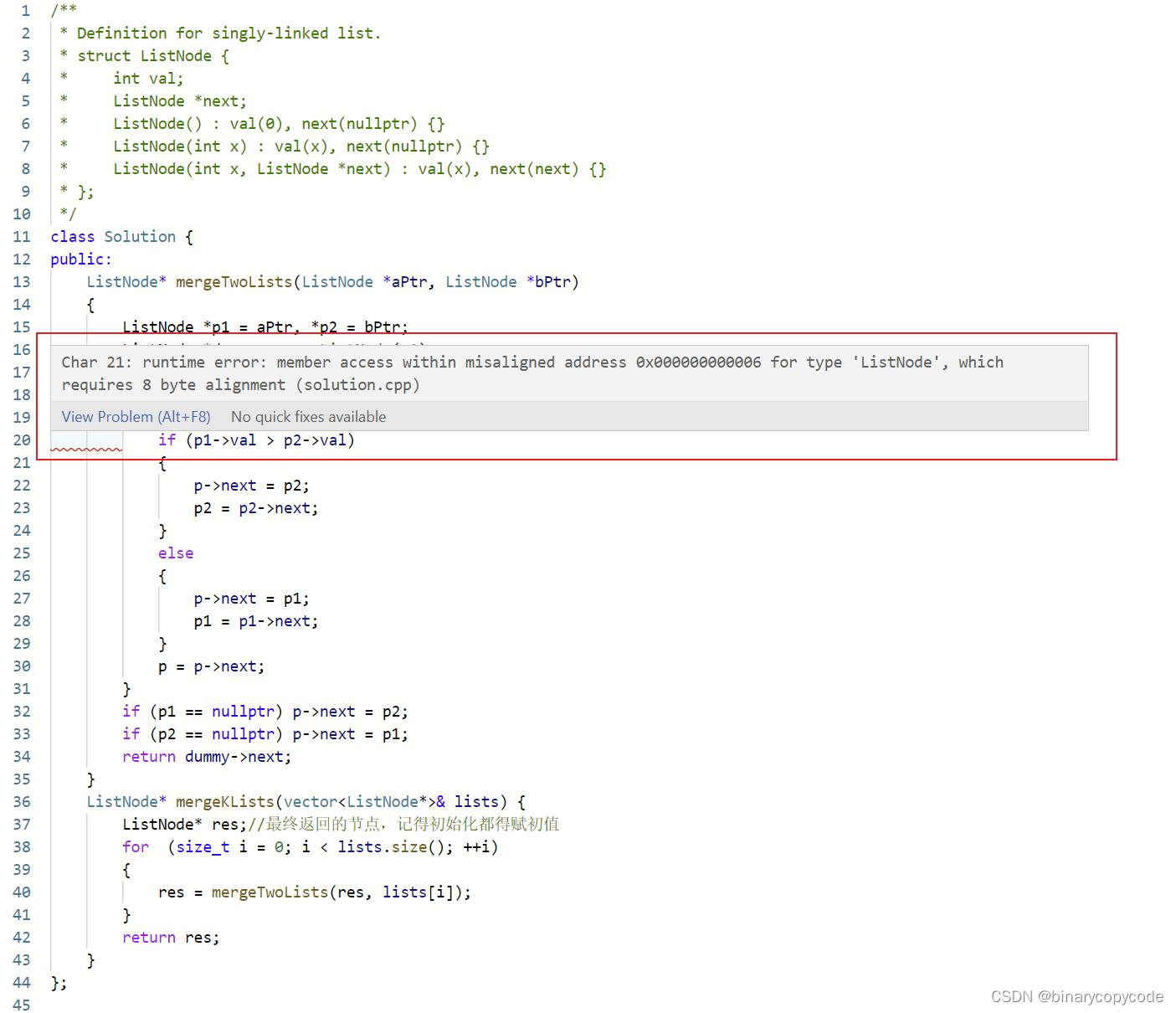Click the Chinese comment on line 37
Screen dimensions: 1176x1013
(x=403, y=825)
